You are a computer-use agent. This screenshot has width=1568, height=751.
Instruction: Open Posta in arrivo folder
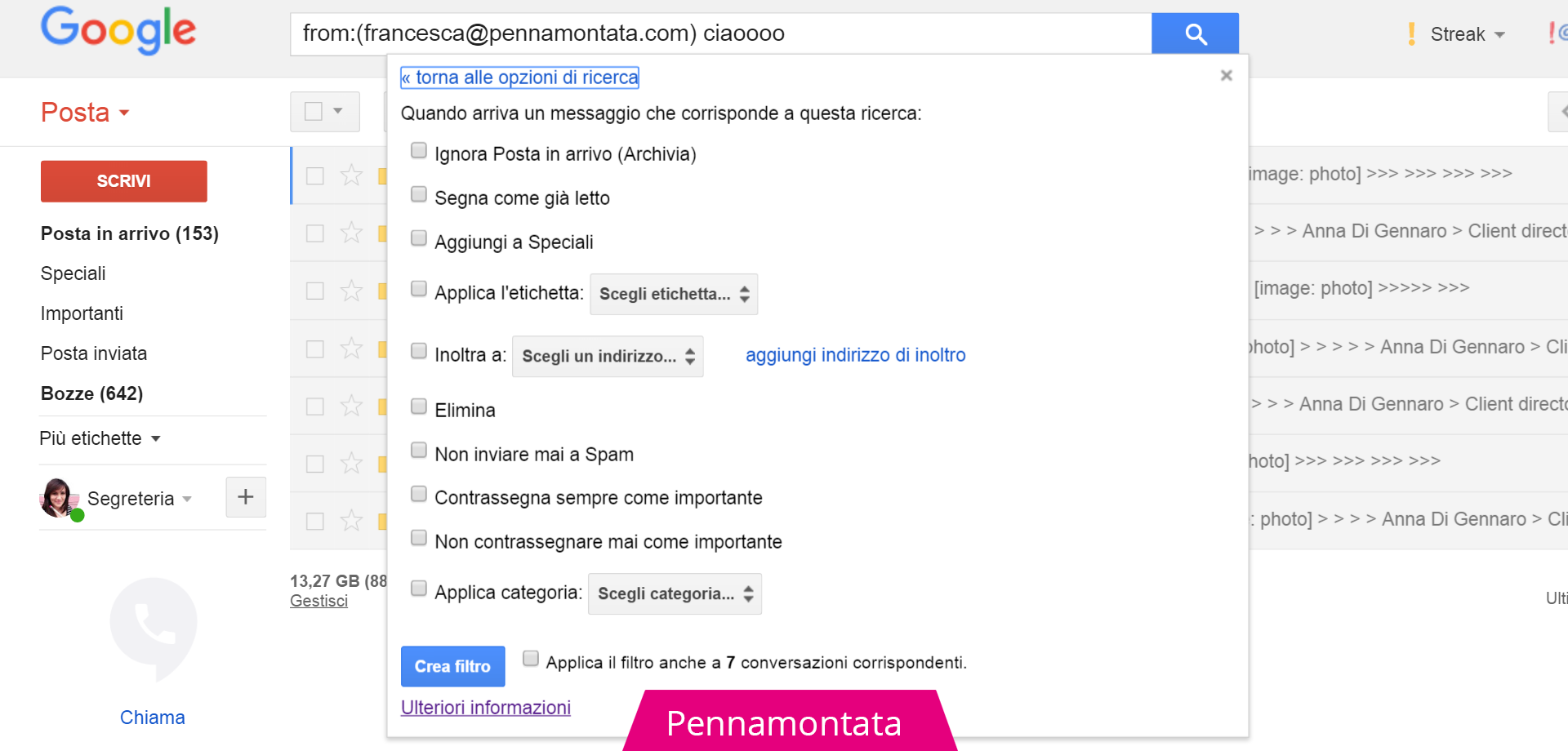coord(129,234)
